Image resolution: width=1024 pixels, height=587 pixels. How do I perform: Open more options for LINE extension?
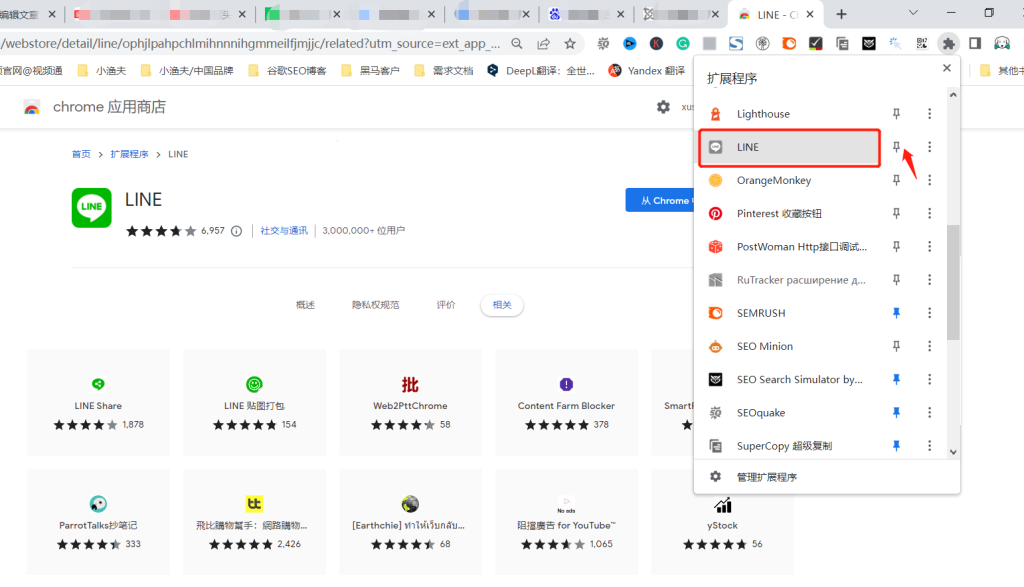tap(929, 147)
